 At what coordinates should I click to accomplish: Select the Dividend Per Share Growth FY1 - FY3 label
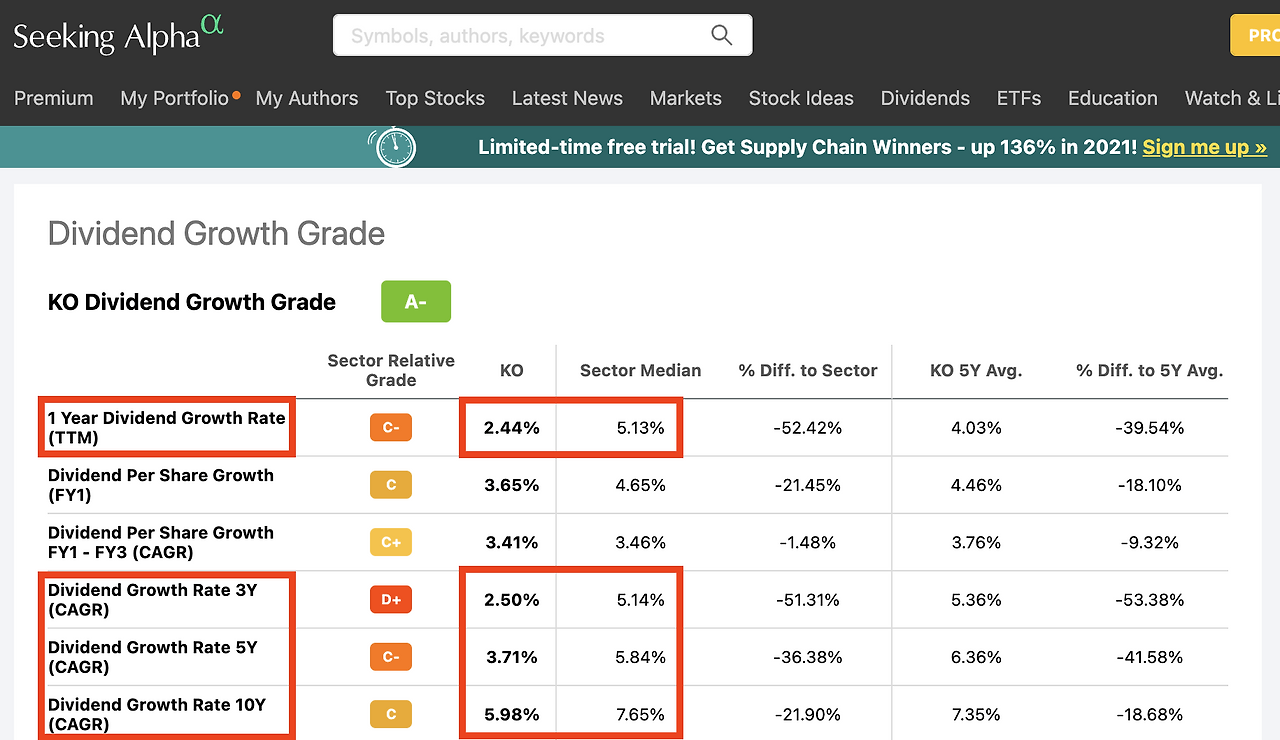click(x=161, y=543)
